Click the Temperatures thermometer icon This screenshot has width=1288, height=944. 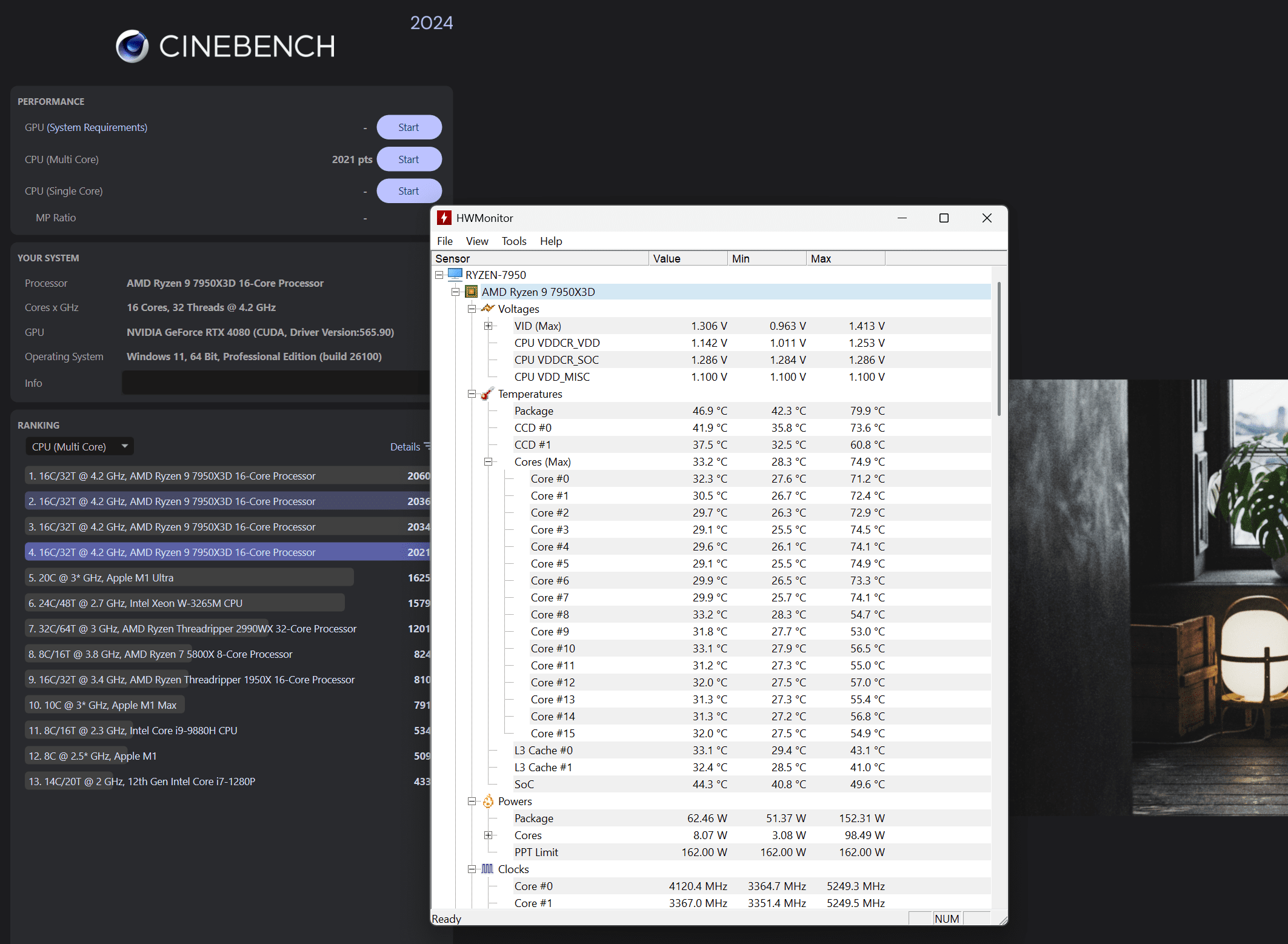tap(487, 393)
